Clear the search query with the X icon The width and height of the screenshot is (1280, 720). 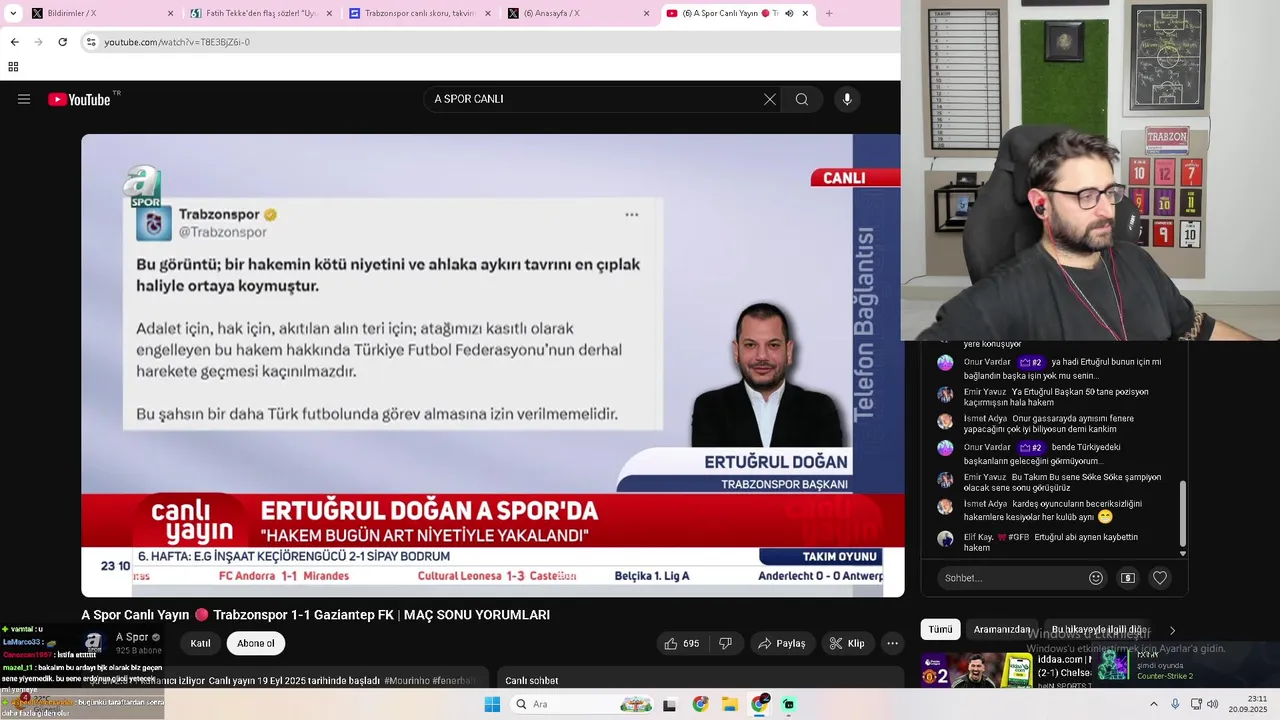[769, 99]
